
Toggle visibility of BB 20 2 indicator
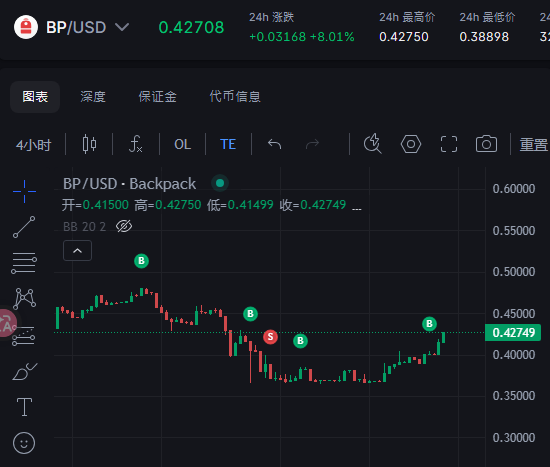click(x=124, y=226)
